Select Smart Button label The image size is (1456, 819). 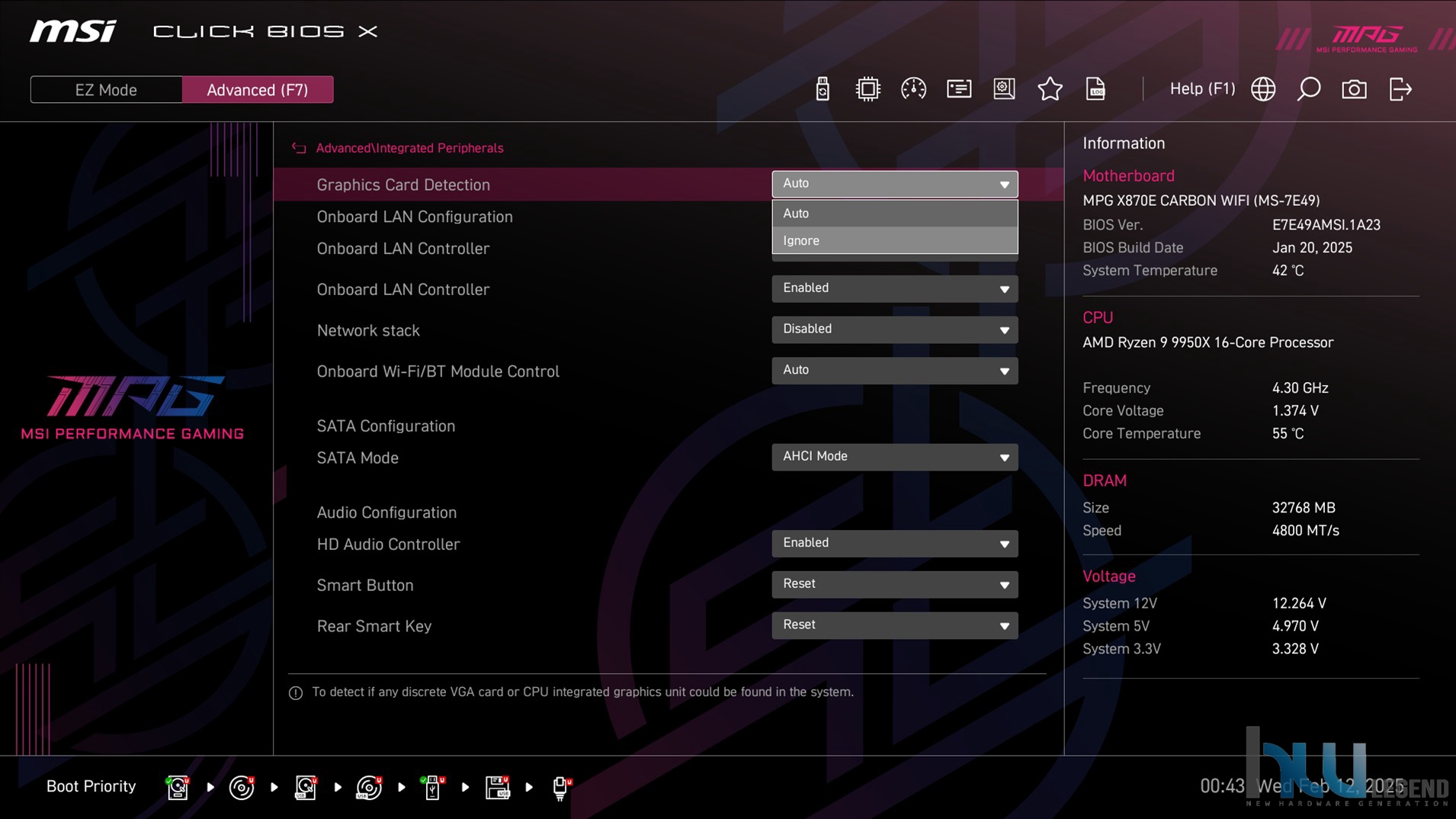[365, 586]
